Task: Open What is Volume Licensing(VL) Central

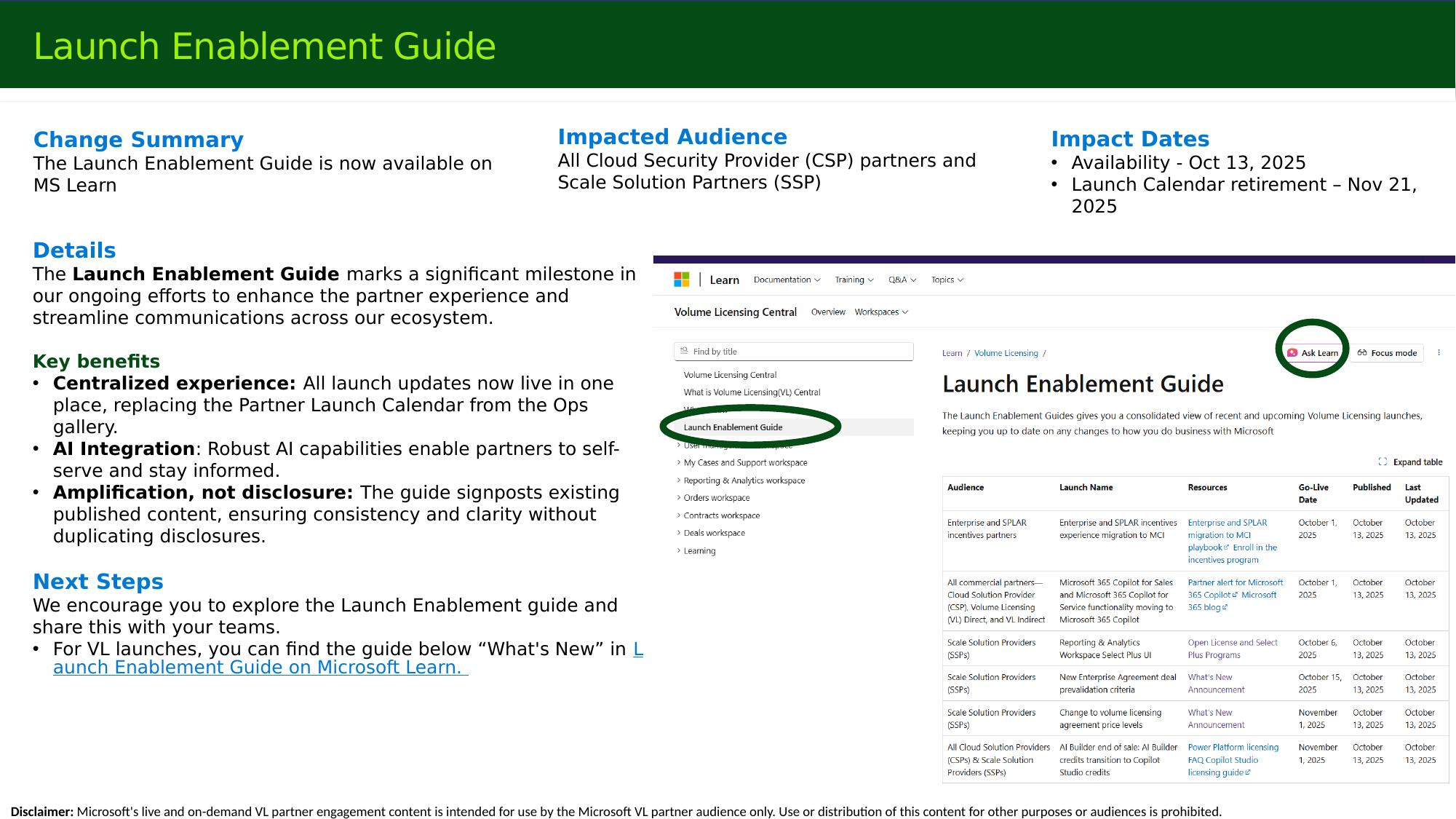Action: (752, 392)
